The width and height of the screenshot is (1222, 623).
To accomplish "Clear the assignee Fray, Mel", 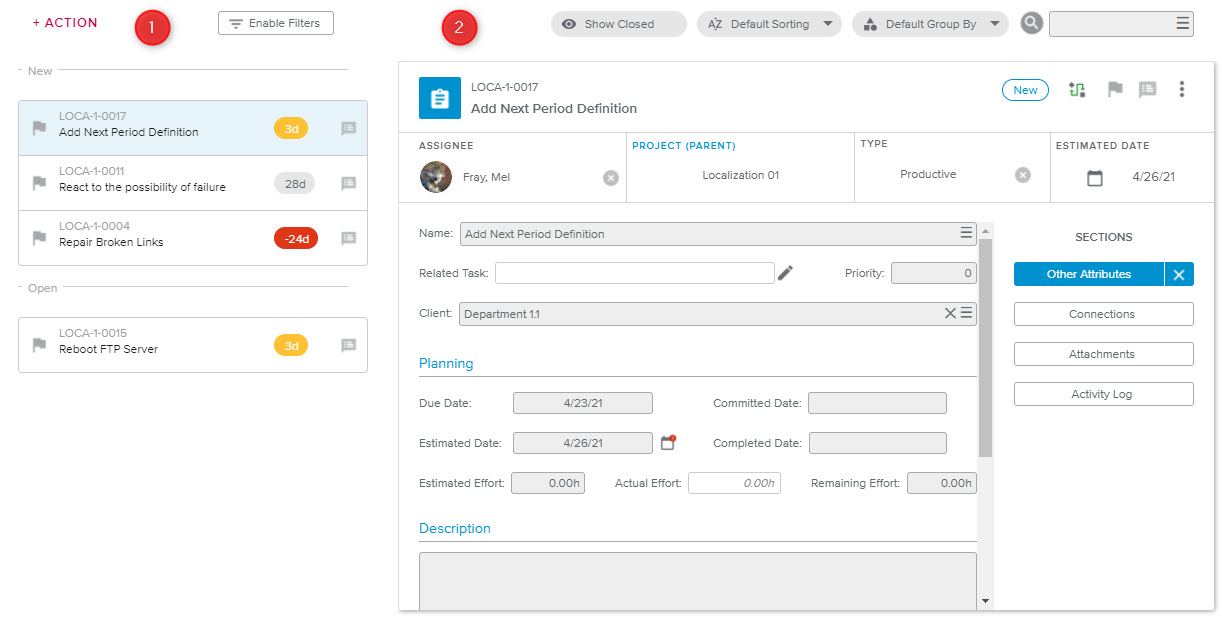I will pyautogui.click(x=610, y=178).
